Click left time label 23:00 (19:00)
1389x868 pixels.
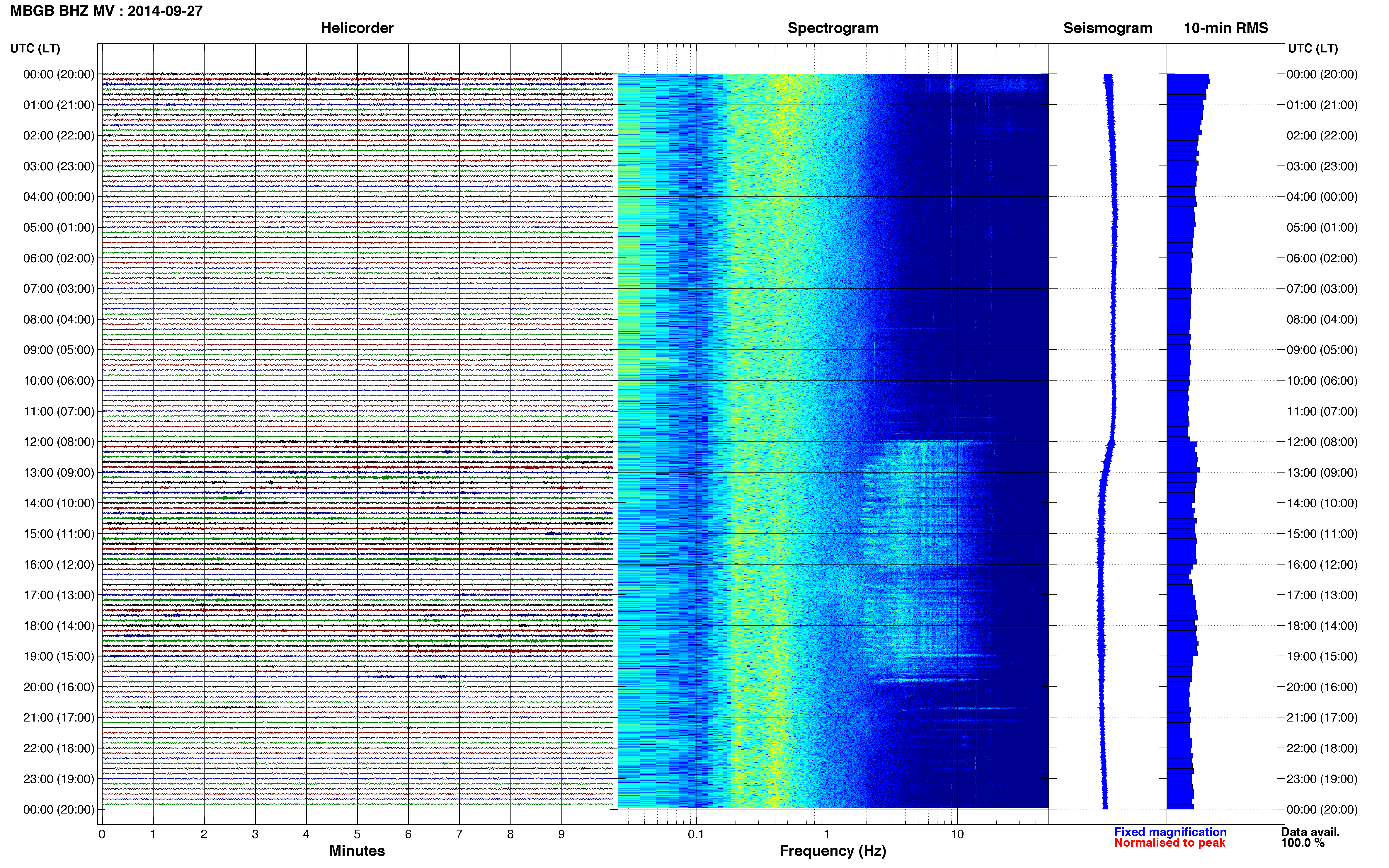click(59, 779)
